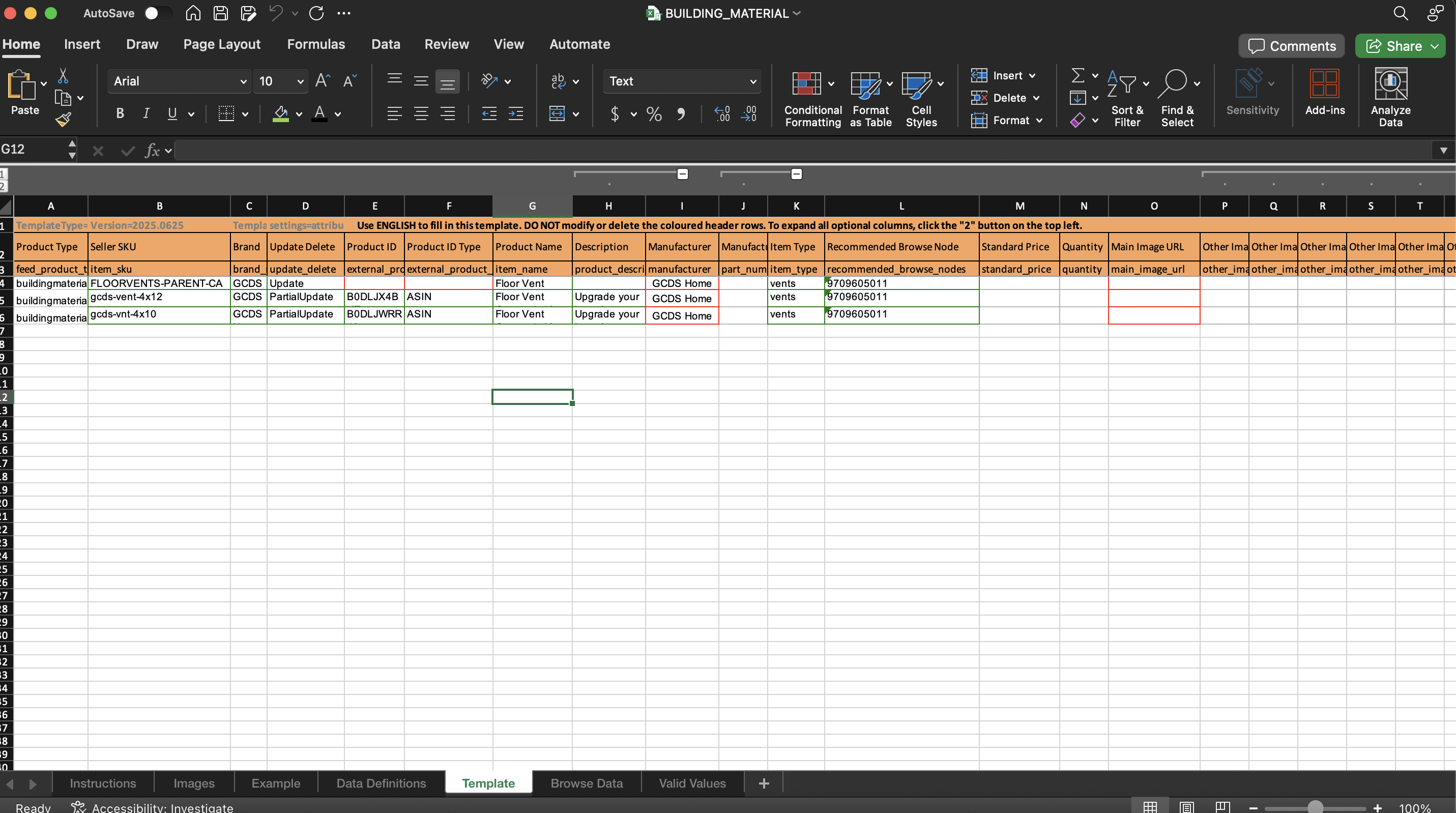Click the Paste clipboard icon
1456x813 pixels.
tap(21, 85)
